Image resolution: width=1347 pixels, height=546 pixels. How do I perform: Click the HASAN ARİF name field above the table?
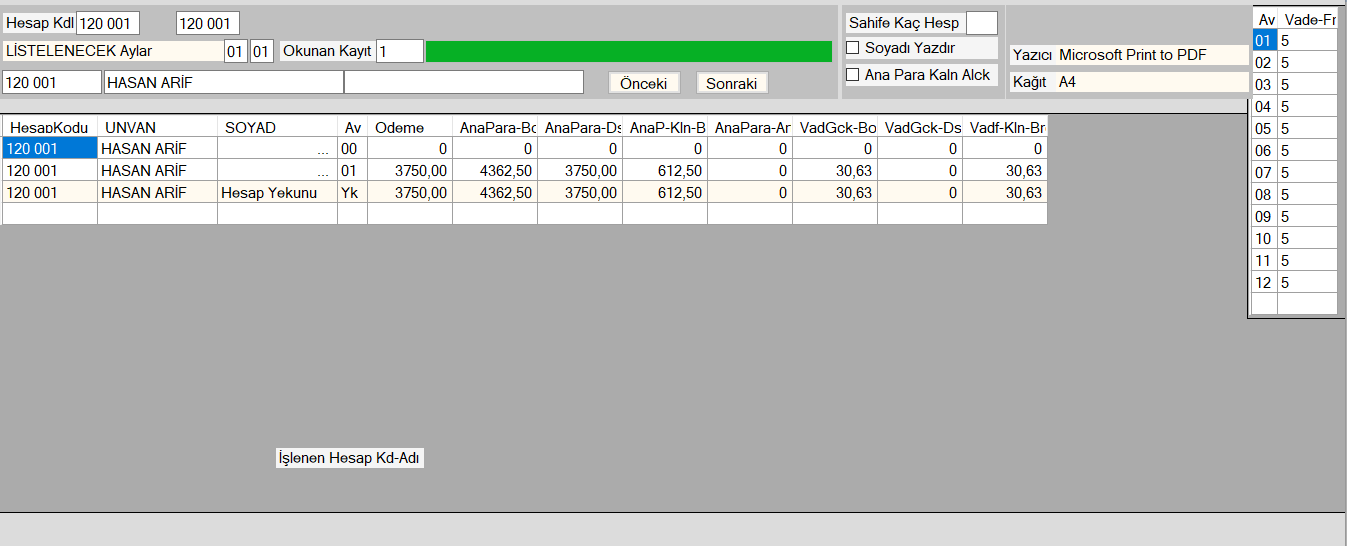(224, 83)
